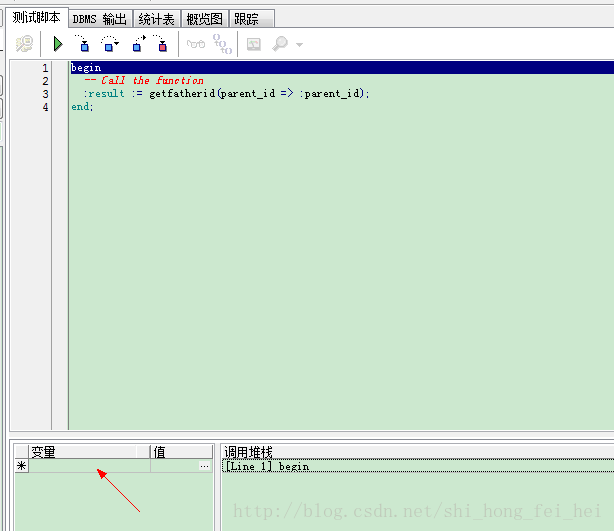Image resolution: width=614 pixels, height=531 pixels.
Task: Select the 跟踪 tab
Action: click(x=246, y=19)
